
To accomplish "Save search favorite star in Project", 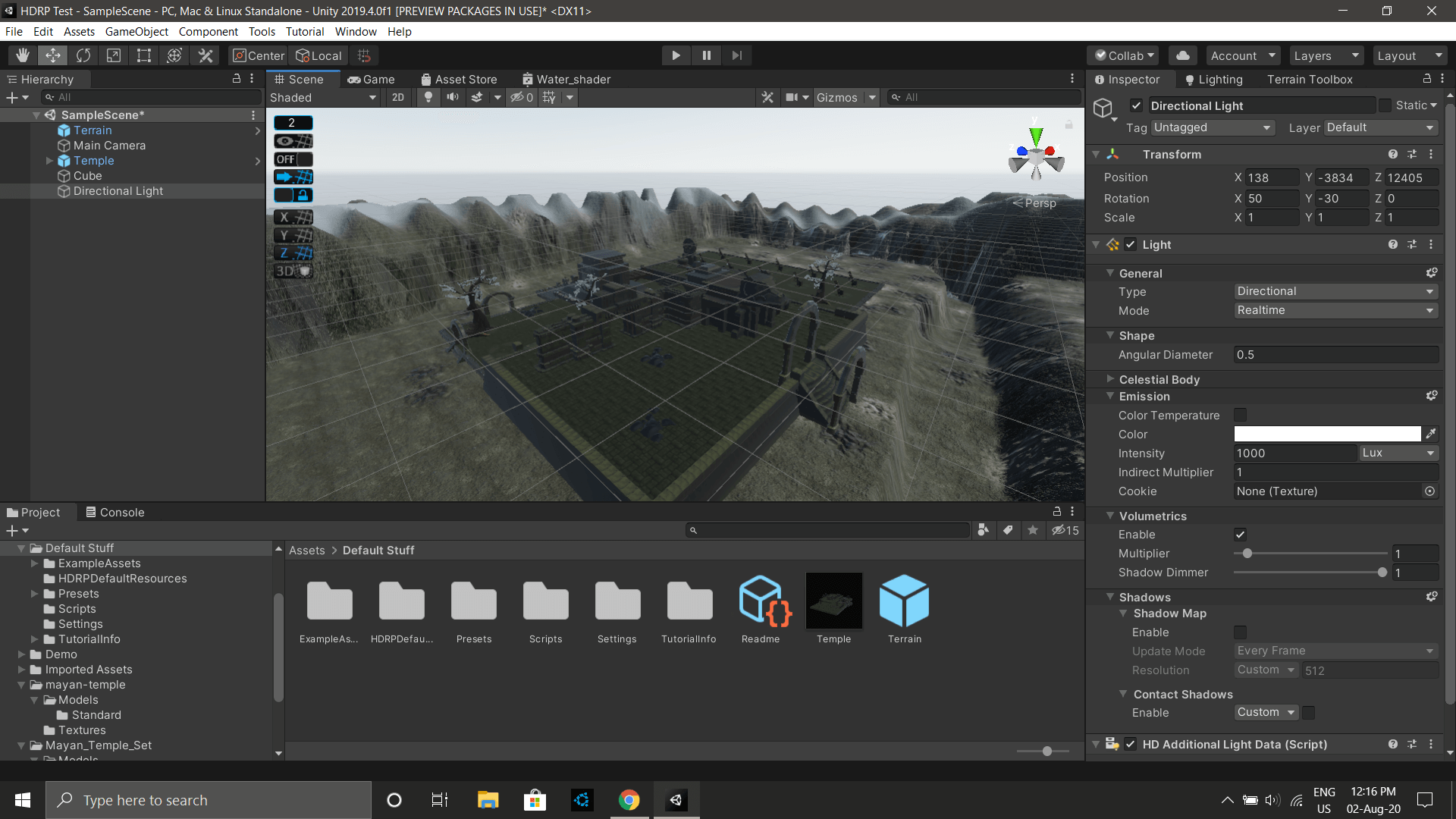I will click(x=1033, y=530).
